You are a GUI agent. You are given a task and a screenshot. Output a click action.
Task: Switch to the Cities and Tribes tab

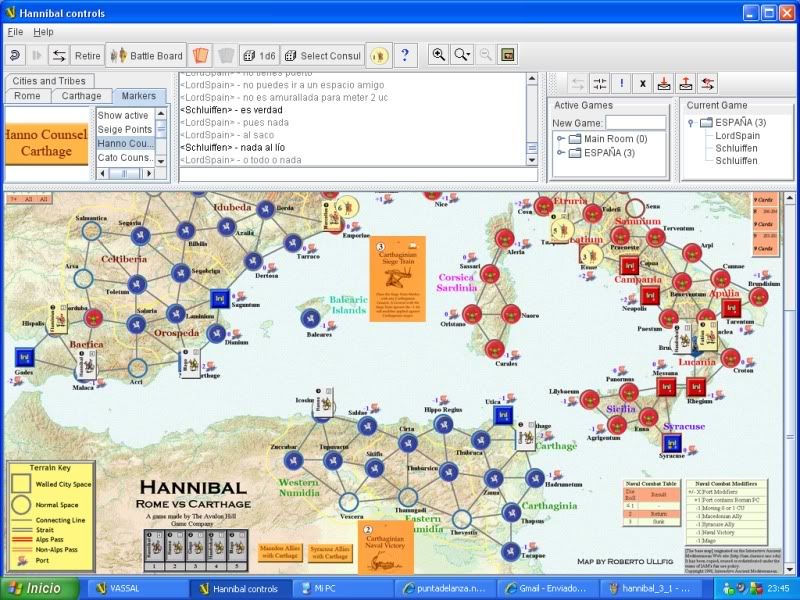[x=49, y=81]
